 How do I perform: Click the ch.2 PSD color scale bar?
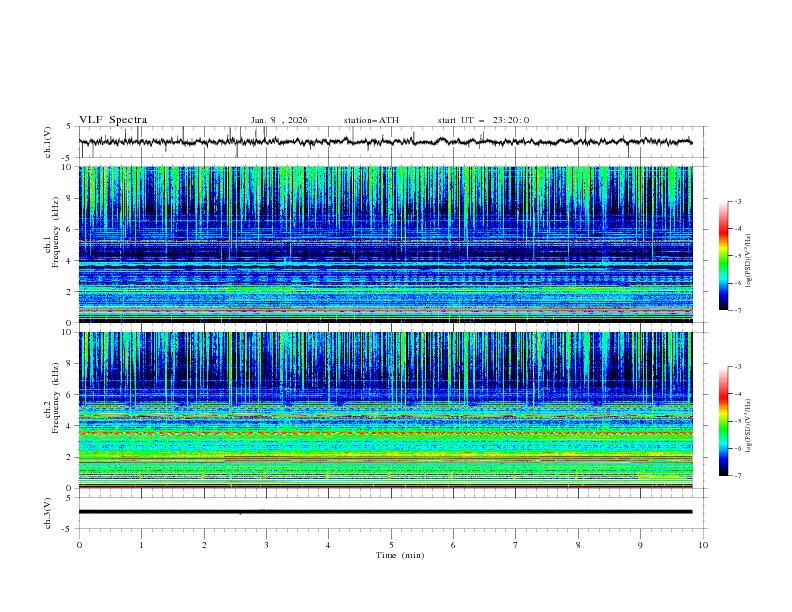[x=723, y=421]
